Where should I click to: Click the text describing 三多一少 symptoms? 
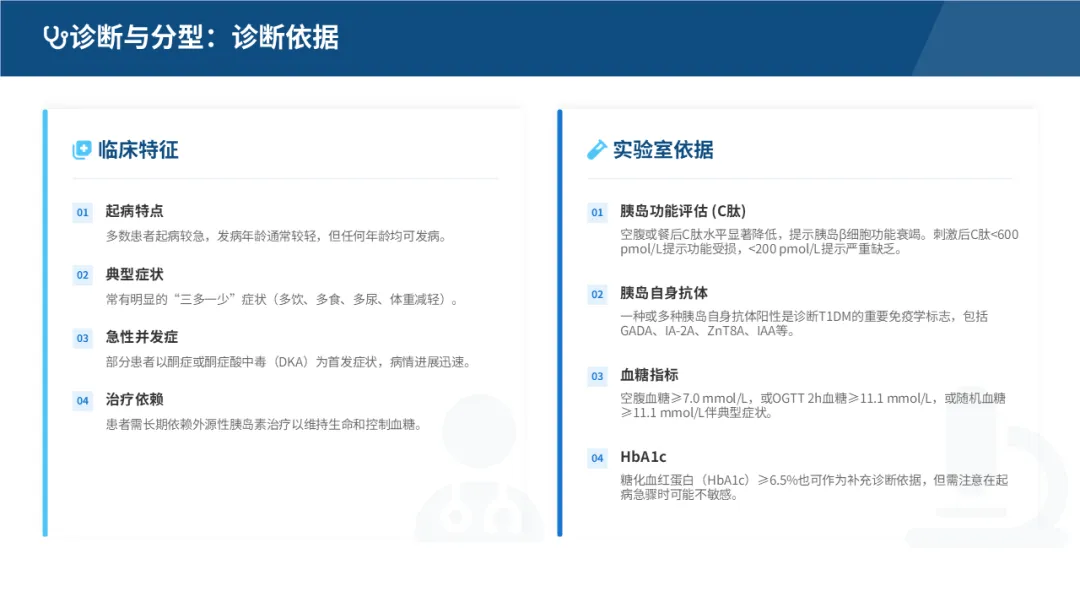click(282, 300)
